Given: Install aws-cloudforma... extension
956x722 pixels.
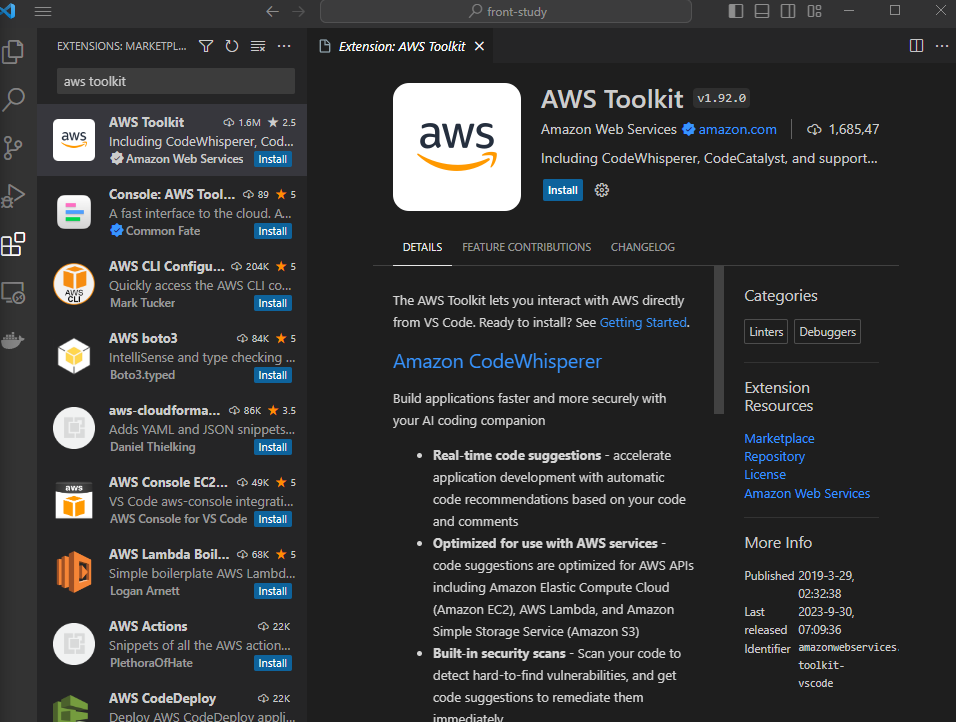Looking at the screenshot, I should click(273, 447).
